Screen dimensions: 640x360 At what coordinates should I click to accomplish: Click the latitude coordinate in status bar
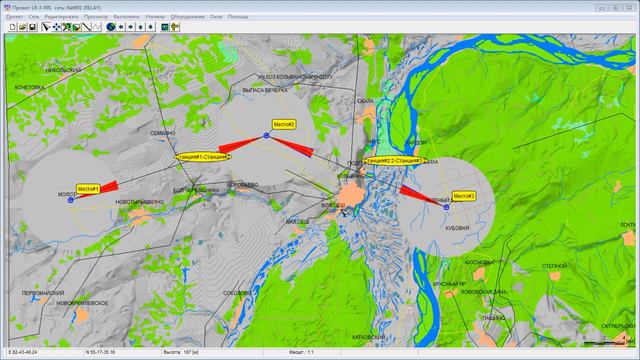(100, 352)
